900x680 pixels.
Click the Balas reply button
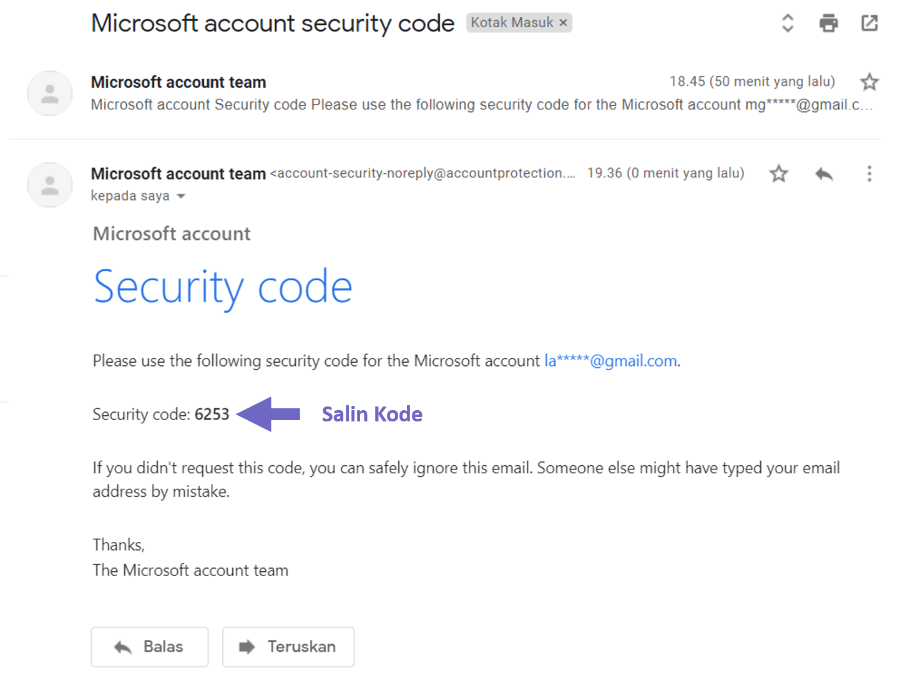150,647
